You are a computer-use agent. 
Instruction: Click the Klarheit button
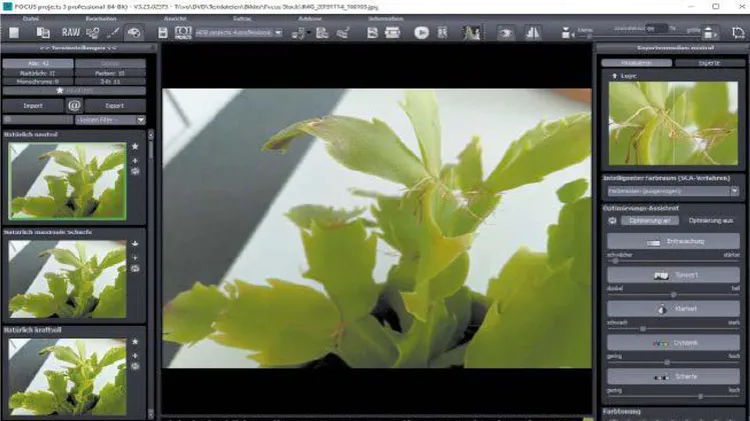point(673,309)
